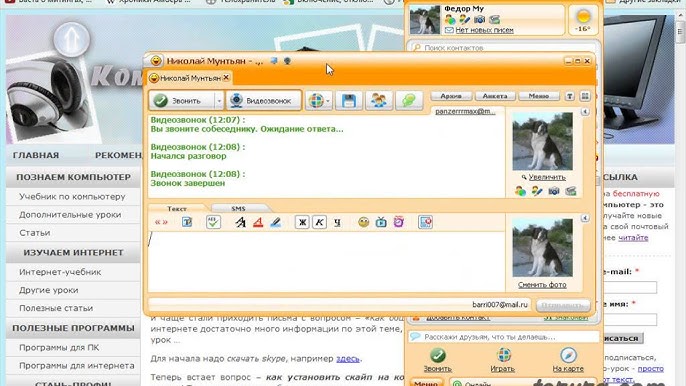Click the webcam icon in chat title bar

pyautogui.click(x=287, y=61)
